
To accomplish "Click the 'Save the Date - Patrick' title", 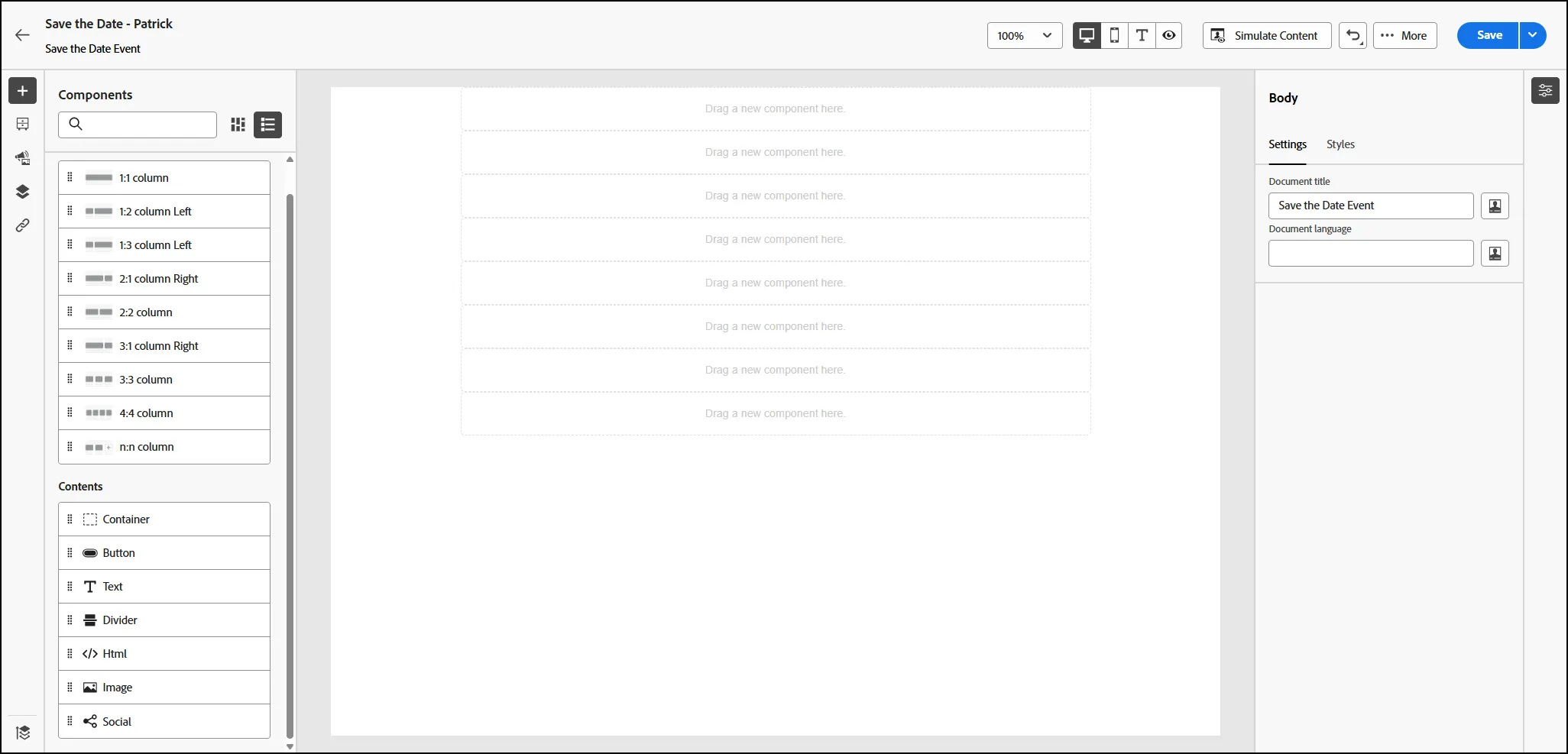I will tap(109, 24).
